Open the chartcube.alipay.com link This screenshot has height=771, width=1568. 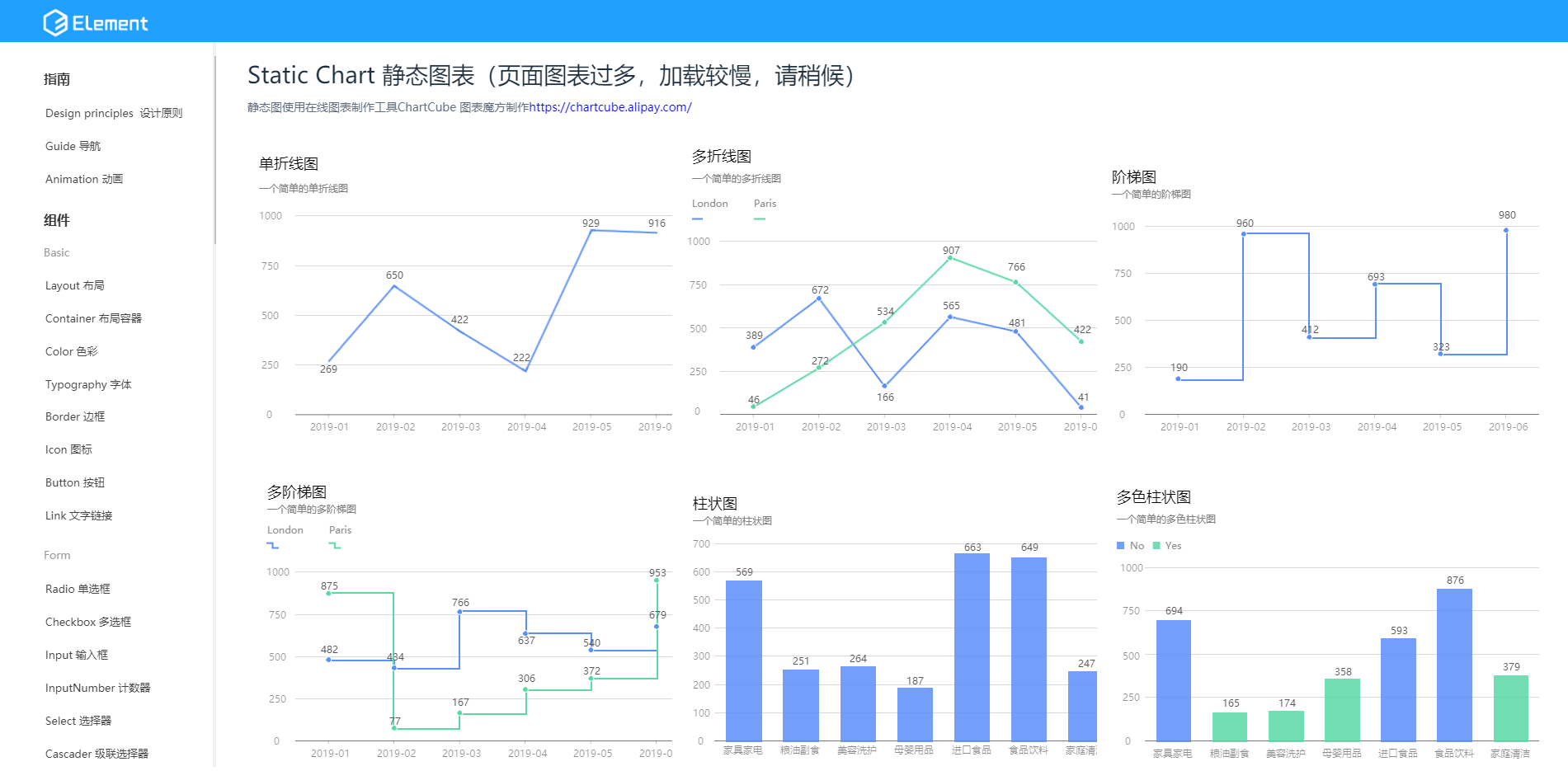point(610,107)
